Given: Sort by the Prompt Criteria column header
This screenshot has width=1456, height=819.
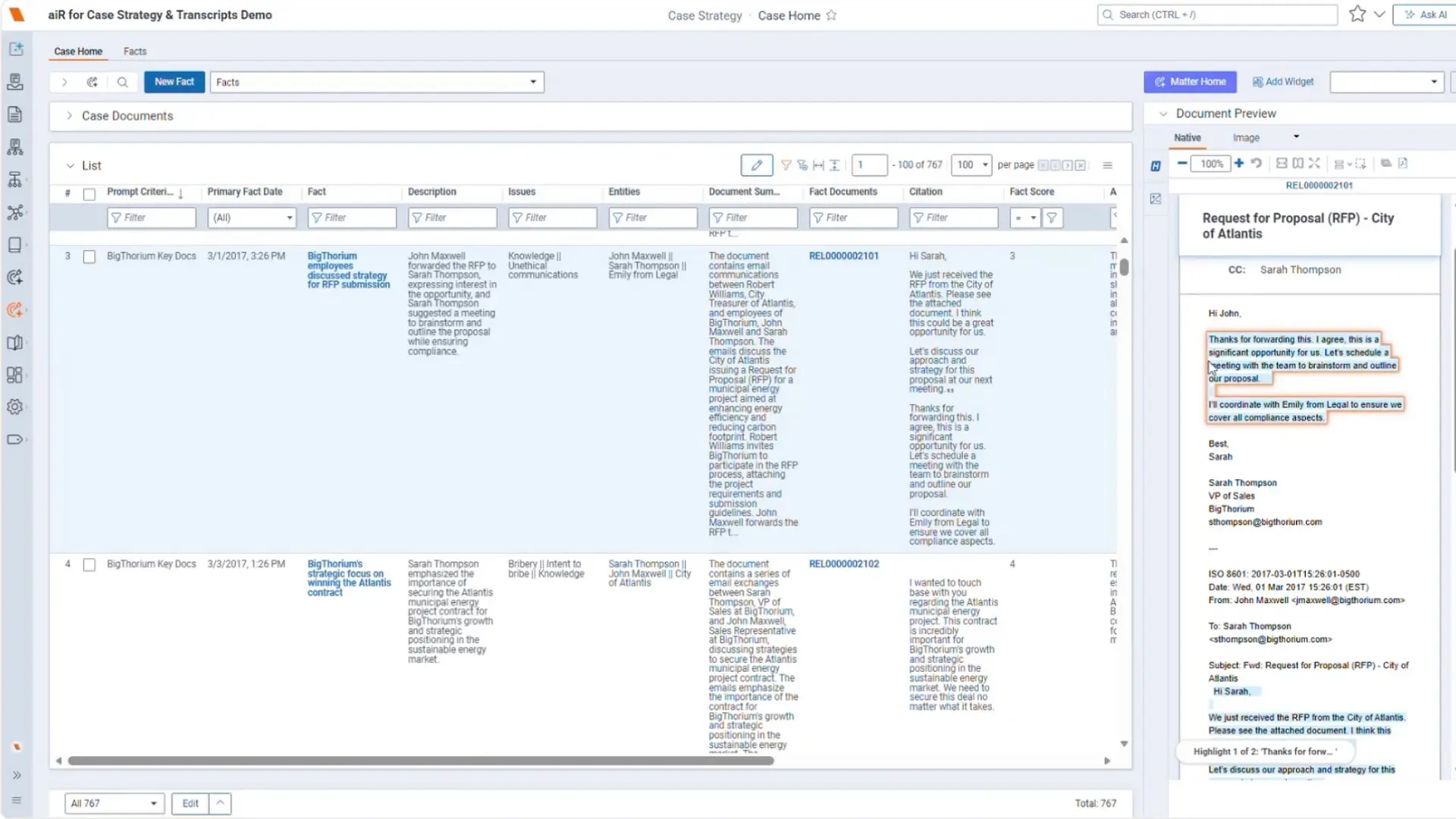Looking at the screenshot, I should coord(140,192).
